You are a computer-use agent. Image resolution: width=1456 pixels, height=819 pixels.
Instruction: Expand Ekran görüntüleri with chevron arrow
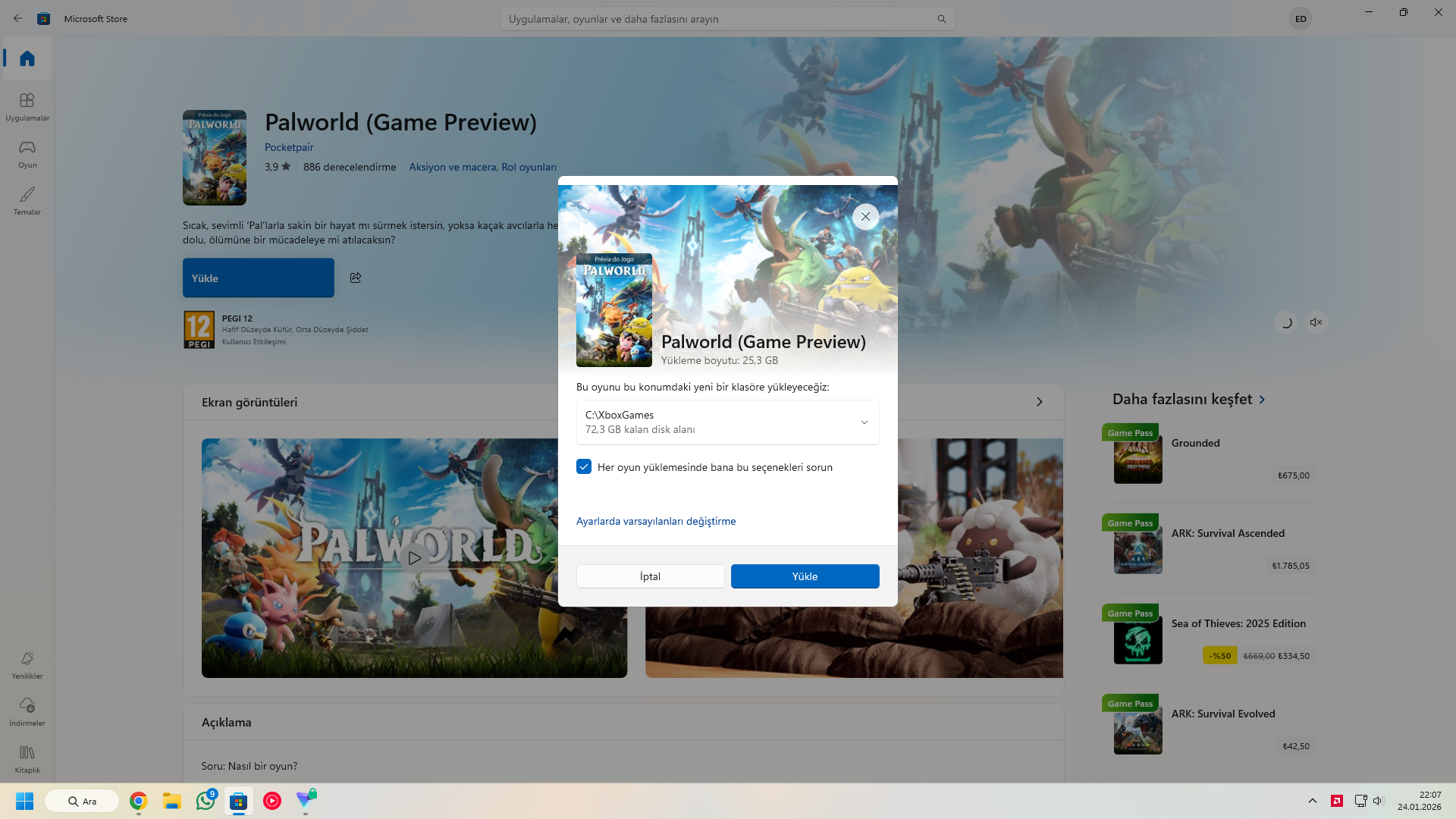pos(1039,402)
